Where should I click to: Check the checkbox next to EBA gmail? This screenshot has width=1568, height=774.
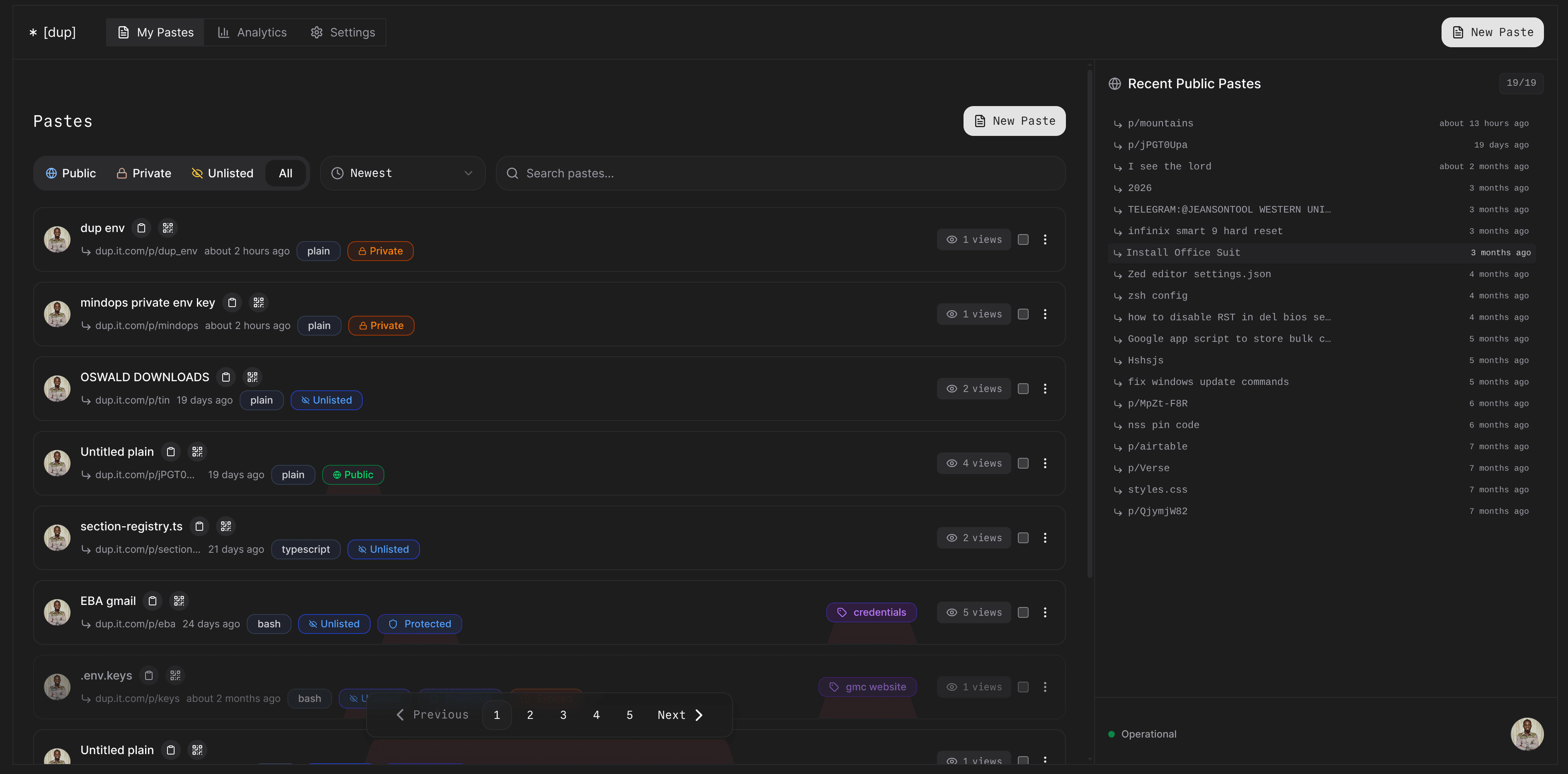[x=1023, y=612]
